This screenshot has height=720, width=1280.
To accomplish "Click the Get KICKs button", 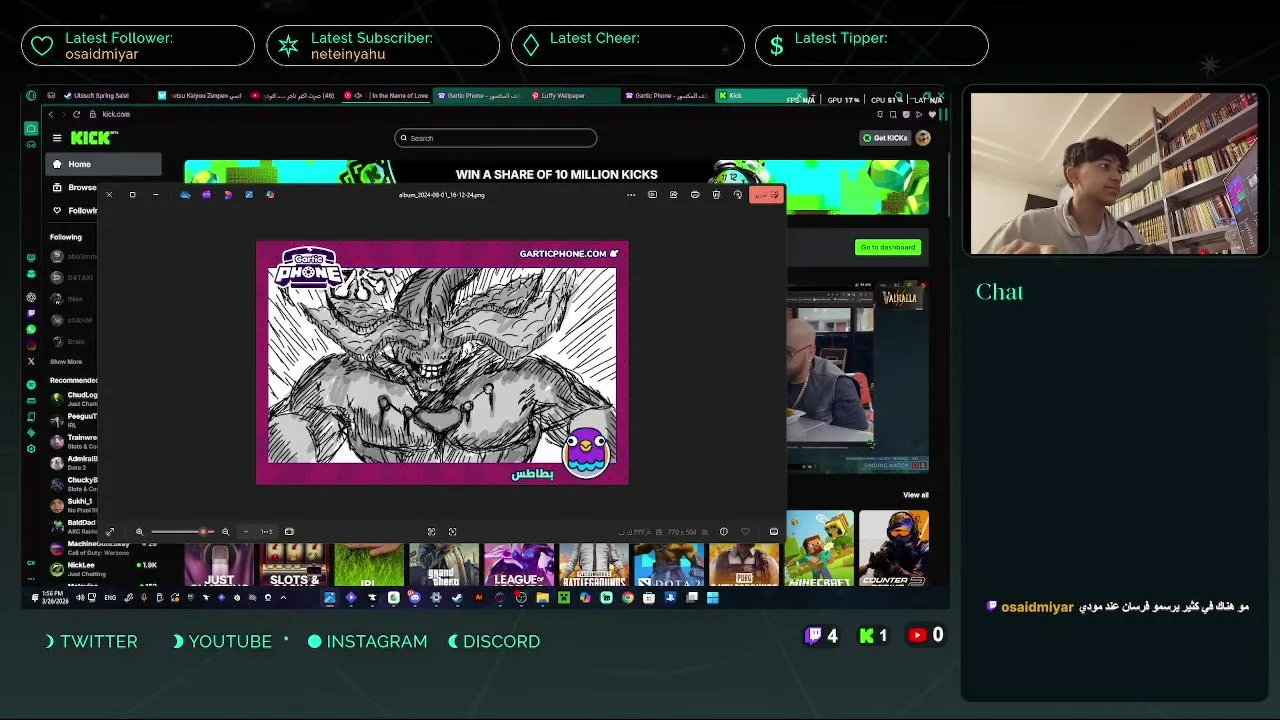I will 885,138.
